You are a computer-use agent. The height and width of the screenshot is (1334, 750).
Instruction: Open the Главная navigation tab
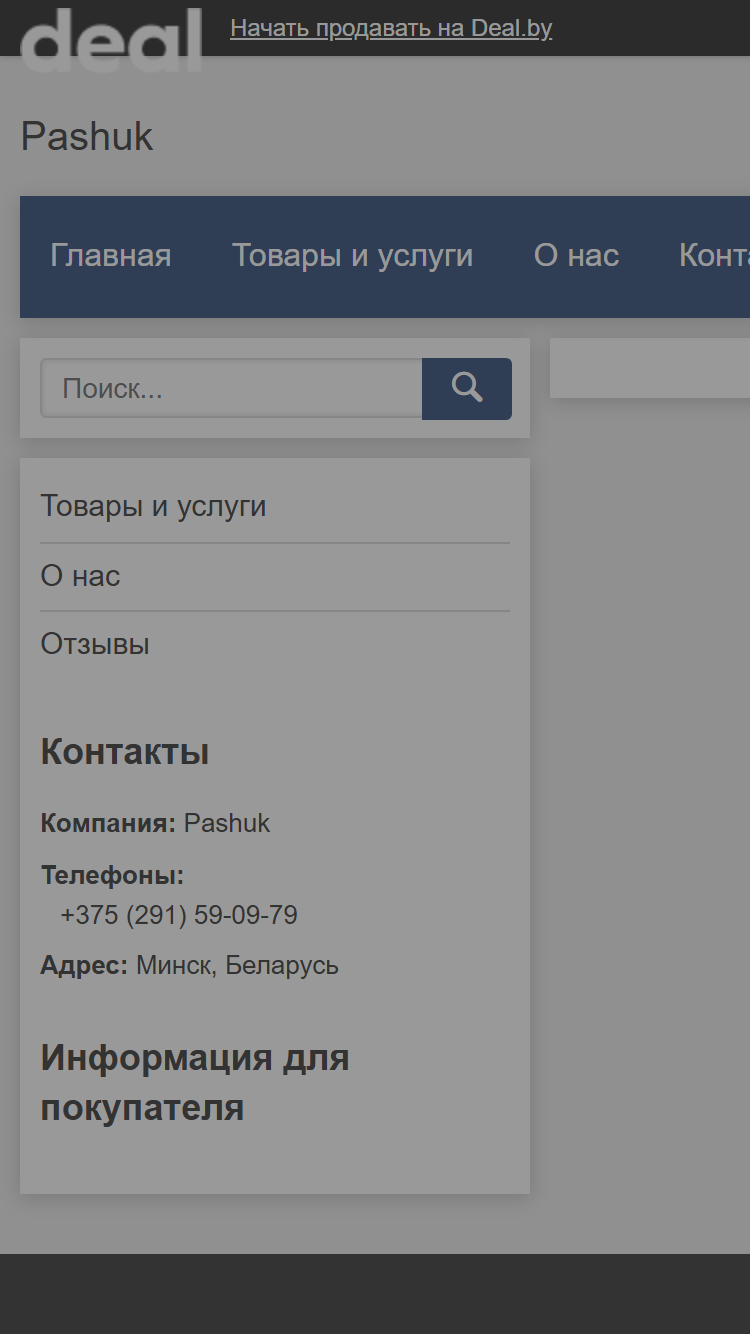tap(111, 256)
